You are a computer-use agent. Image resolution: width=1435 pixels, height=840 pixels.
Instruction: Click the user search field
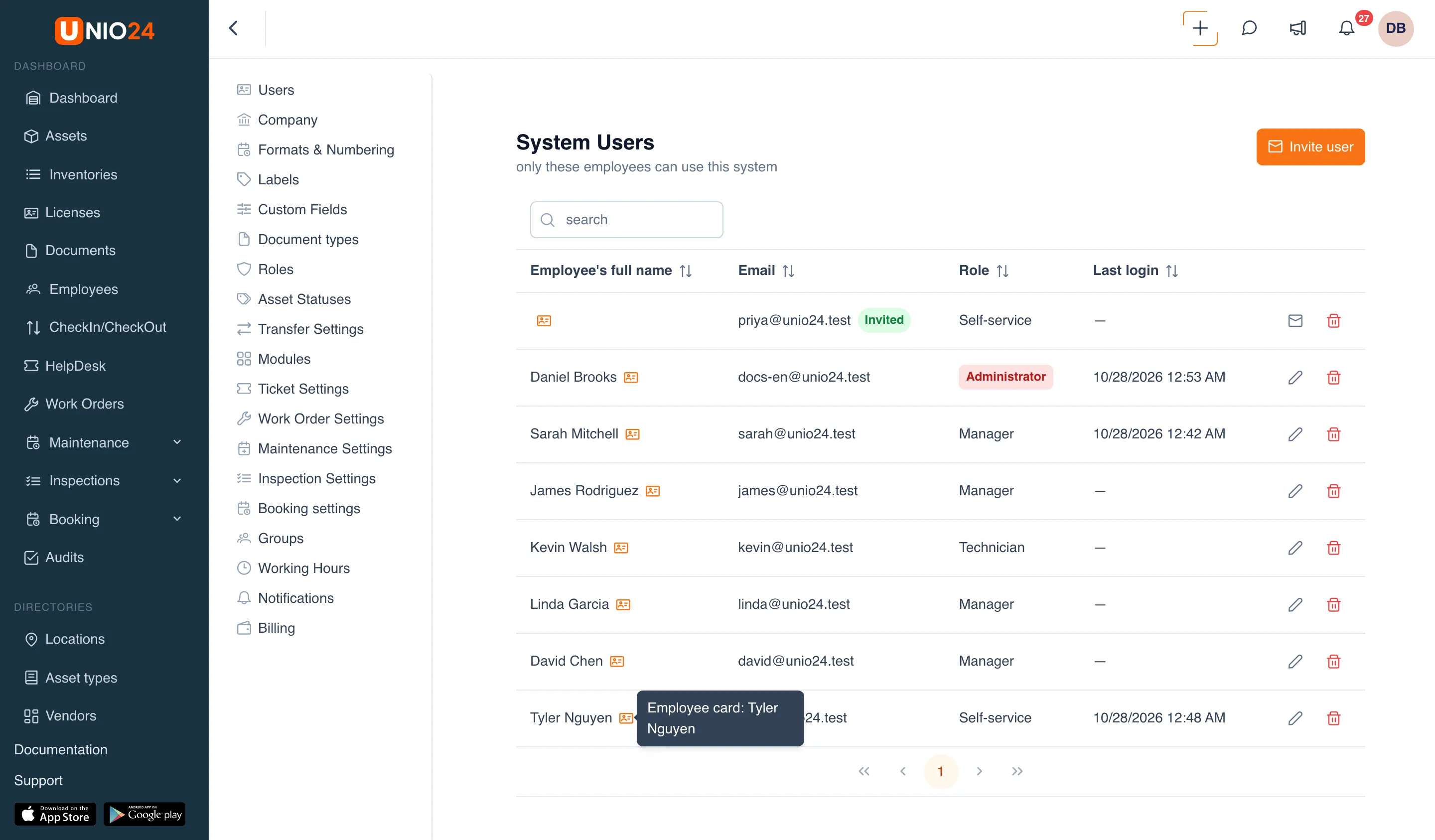pyautogui.click(x=626, y=220)
